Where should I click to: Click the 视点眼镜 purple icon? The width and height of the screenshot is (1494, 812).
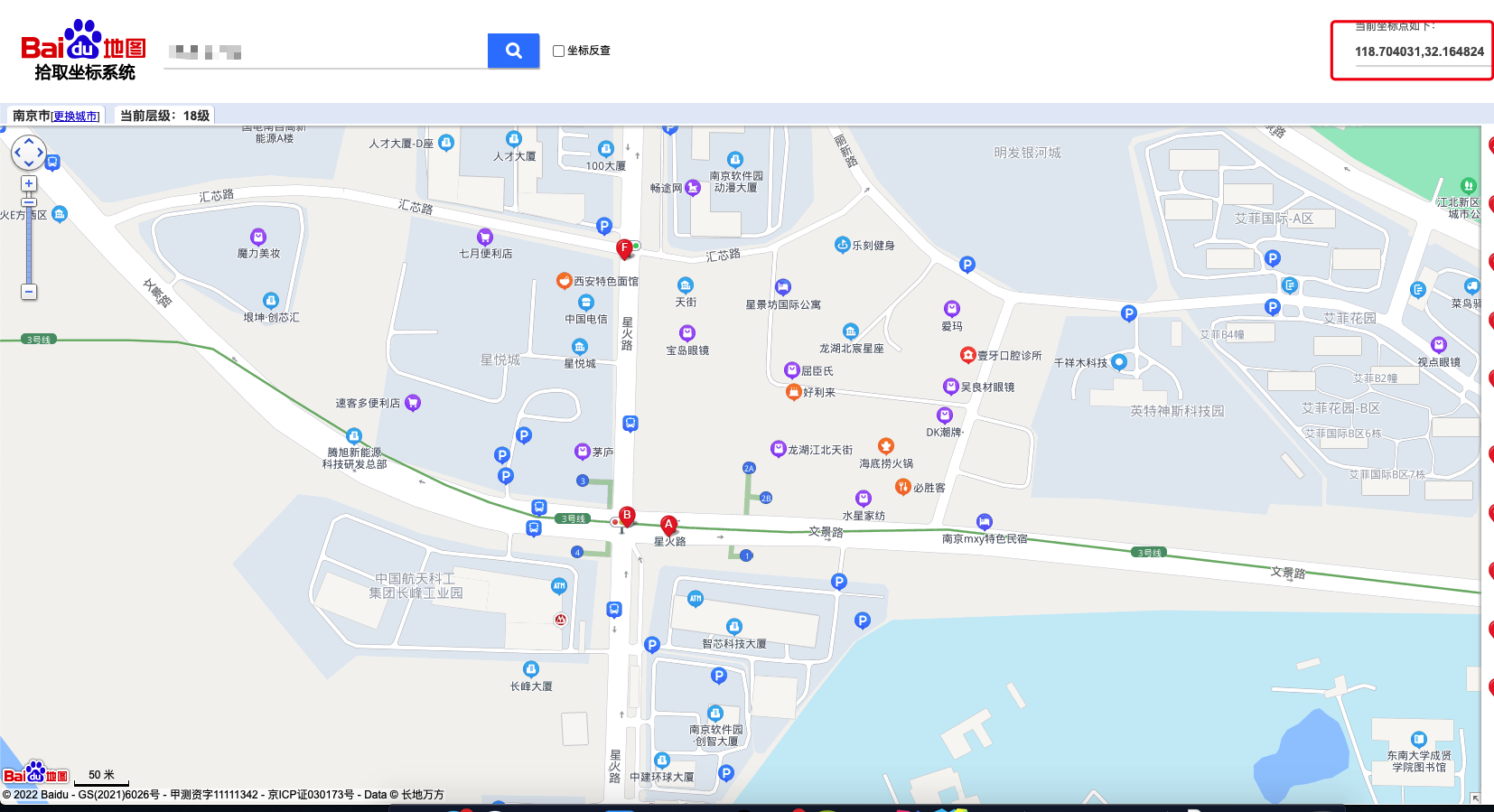point(1439,345)
